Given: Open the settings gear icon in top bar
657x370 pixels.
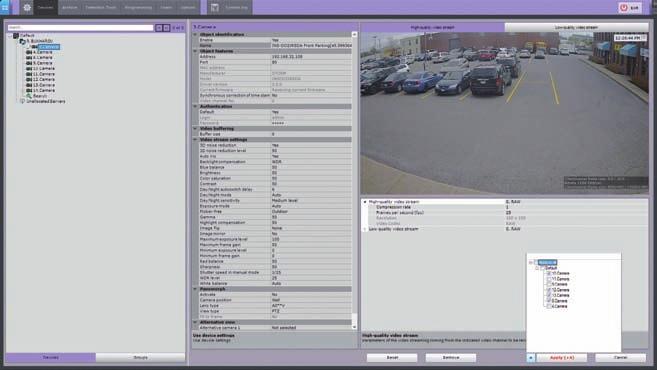Looking at the screenshot, I should click(27, 8).
